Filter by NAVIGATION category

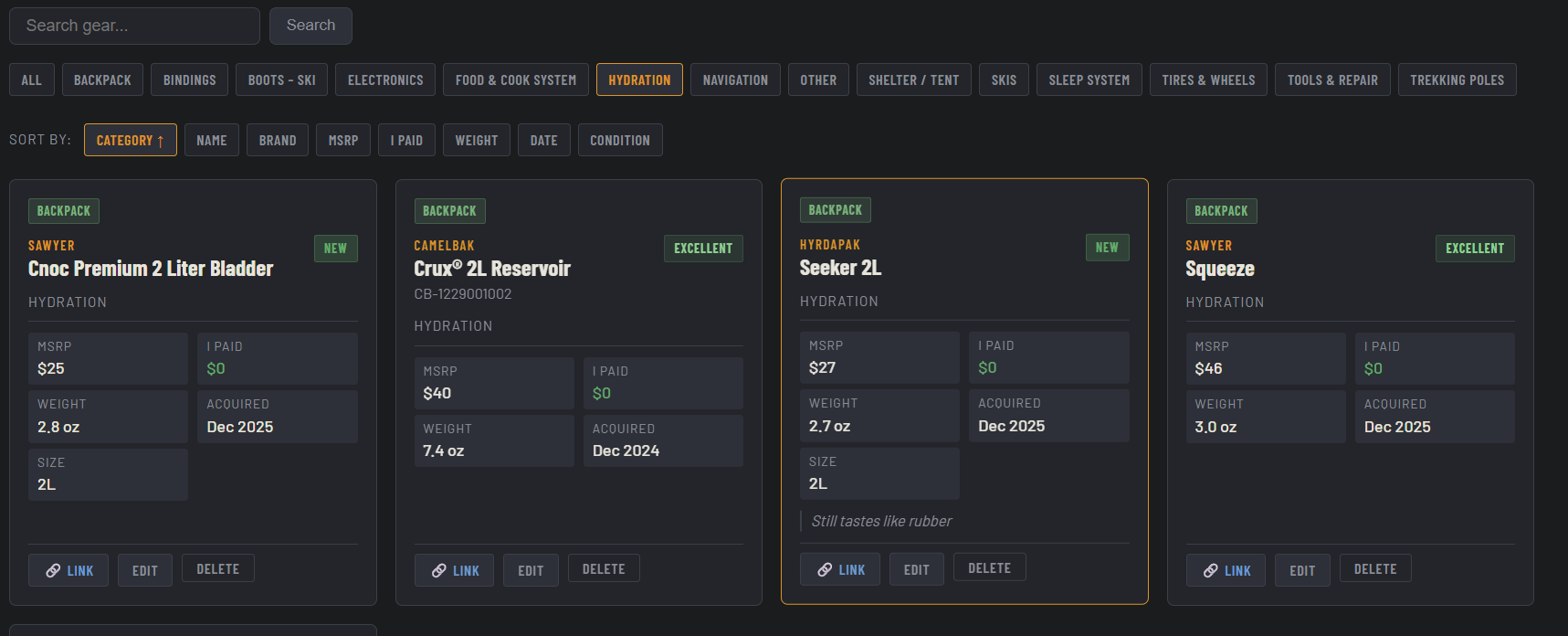735,79
